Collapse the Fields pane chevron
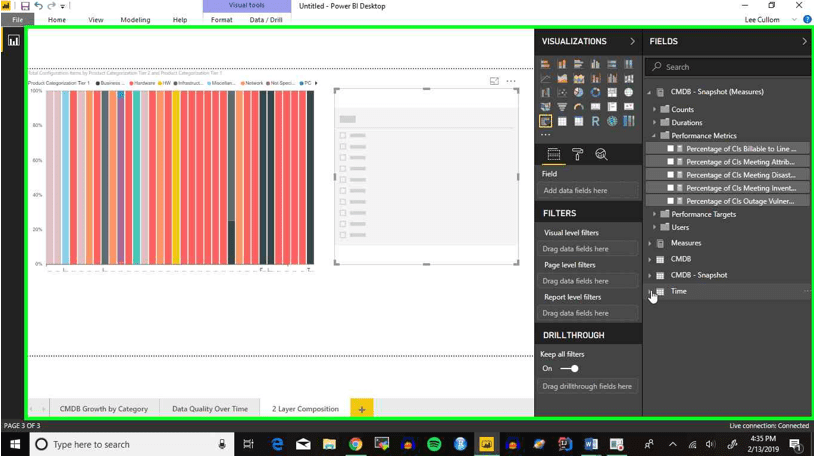Image resolution: width=816 pixels, height=456 pixels. pyautogui.click(x=804, y=41)
